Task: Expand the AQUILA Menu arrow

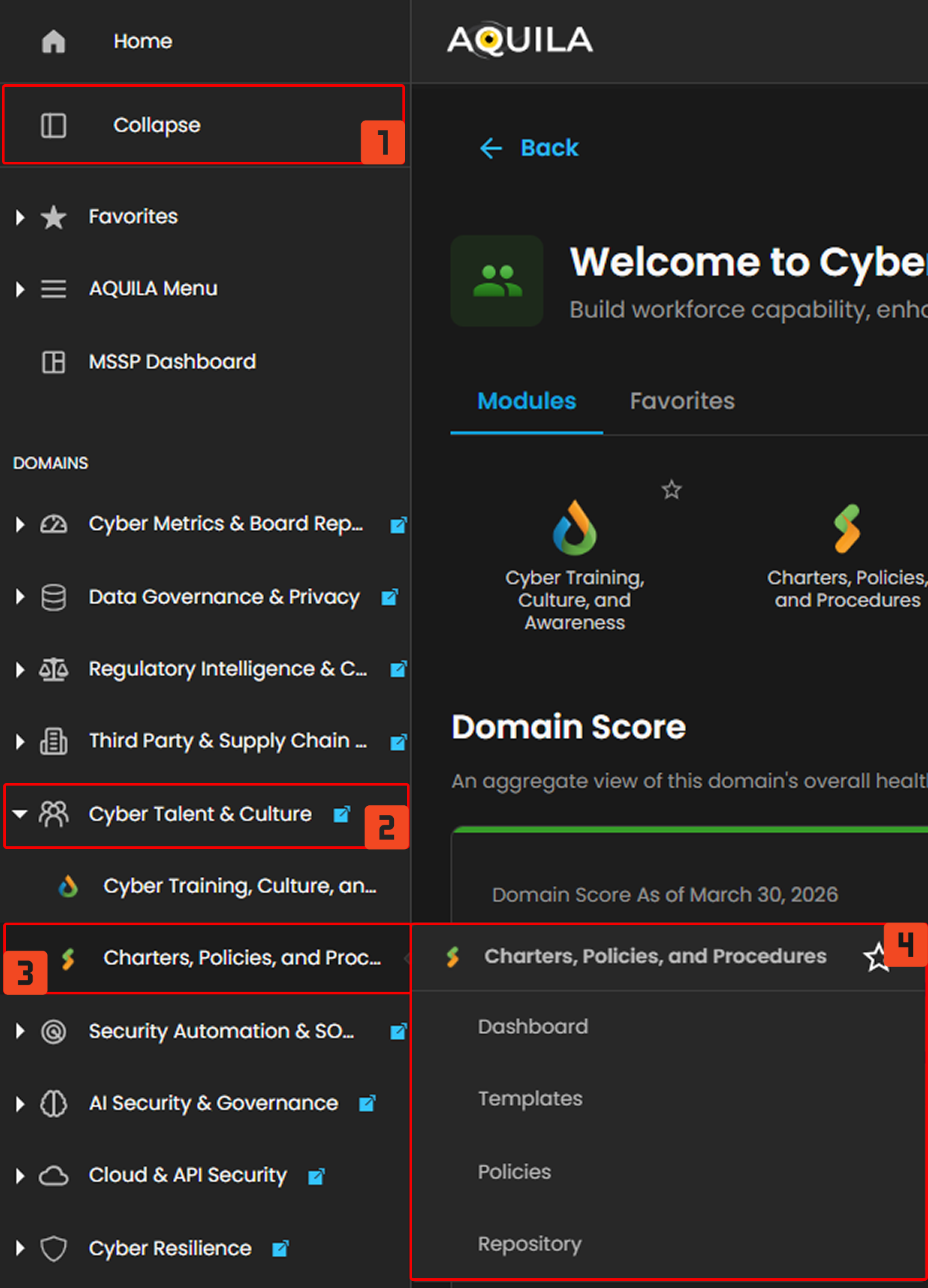Action: click(x=20, y=288)
